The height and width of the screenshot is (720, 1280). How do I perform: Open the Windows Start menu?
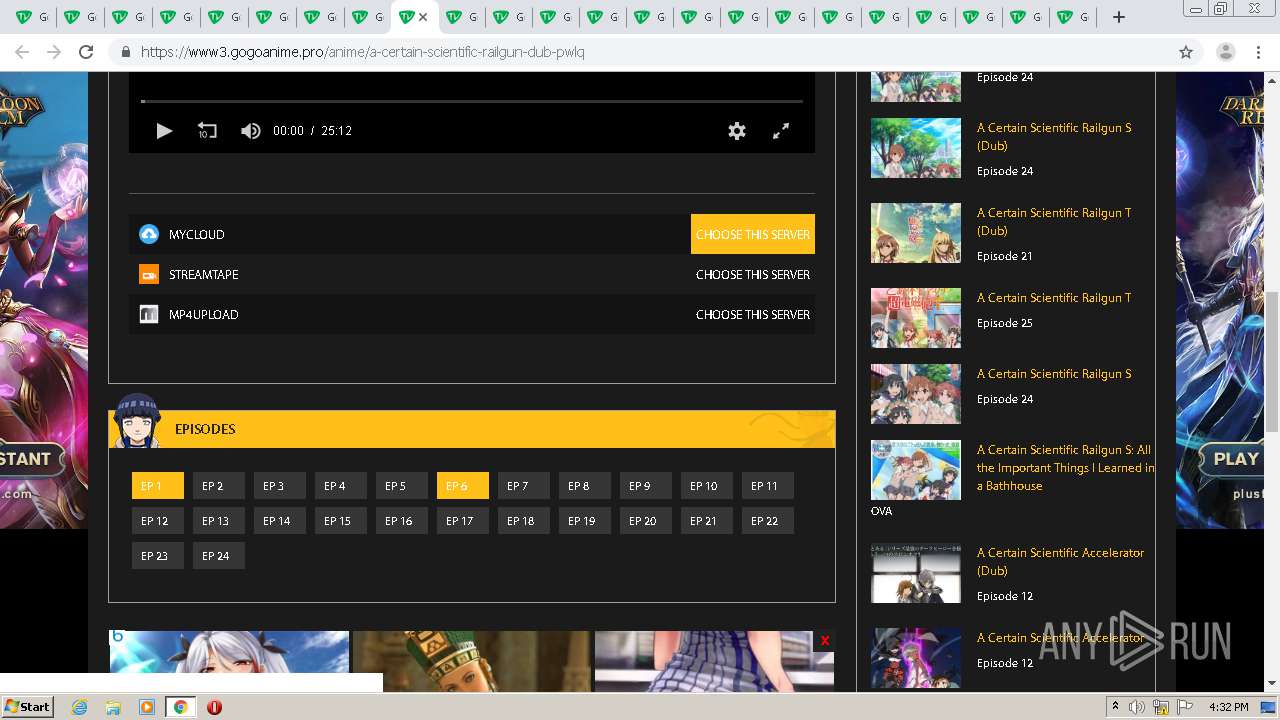28,706
